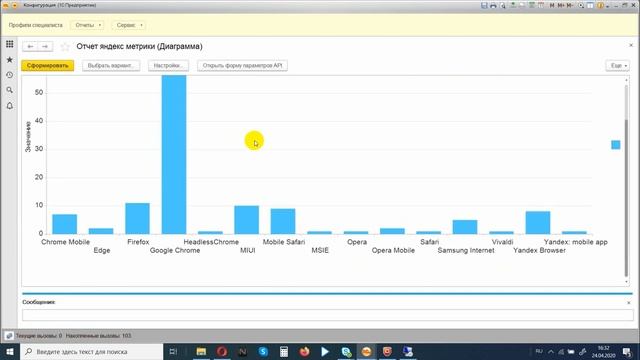The height and width of the screenshot is (360, 640).
Task: Click the 'Mobile Safari' axis label
Action: coord(284,242)
